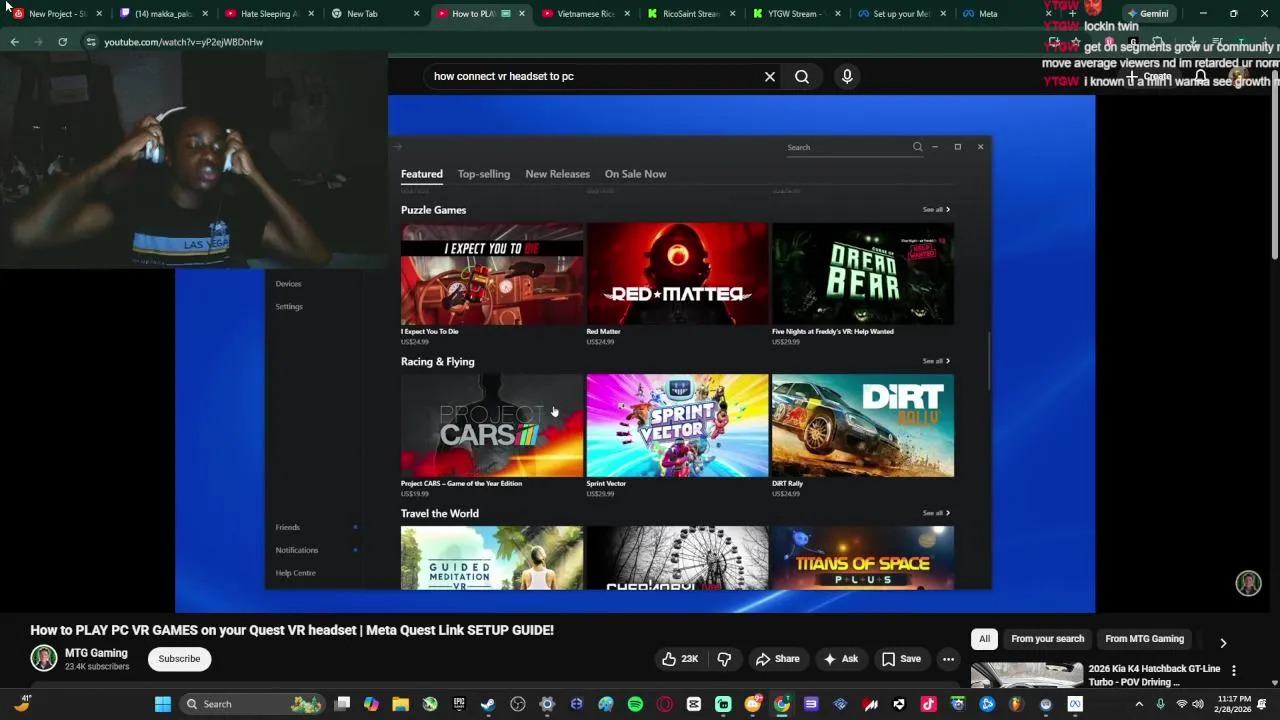Open the New Releases tab in the video
This screenshot has height=720, width=1280.
tap(557, 174)
